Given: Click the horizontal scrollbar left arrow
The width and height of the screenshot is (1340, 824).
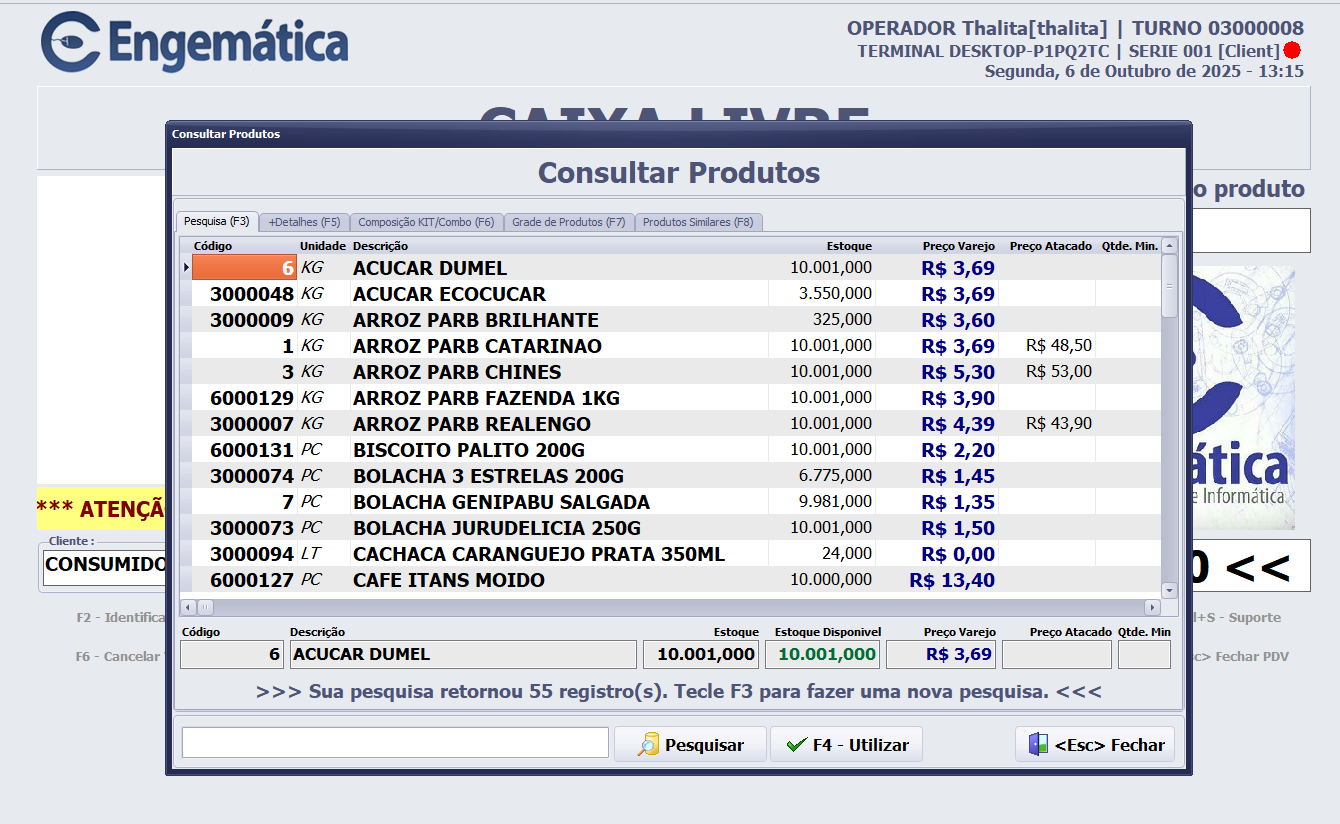Looking at the screenshot, I should pyautogui.click(x=188, y=607).
